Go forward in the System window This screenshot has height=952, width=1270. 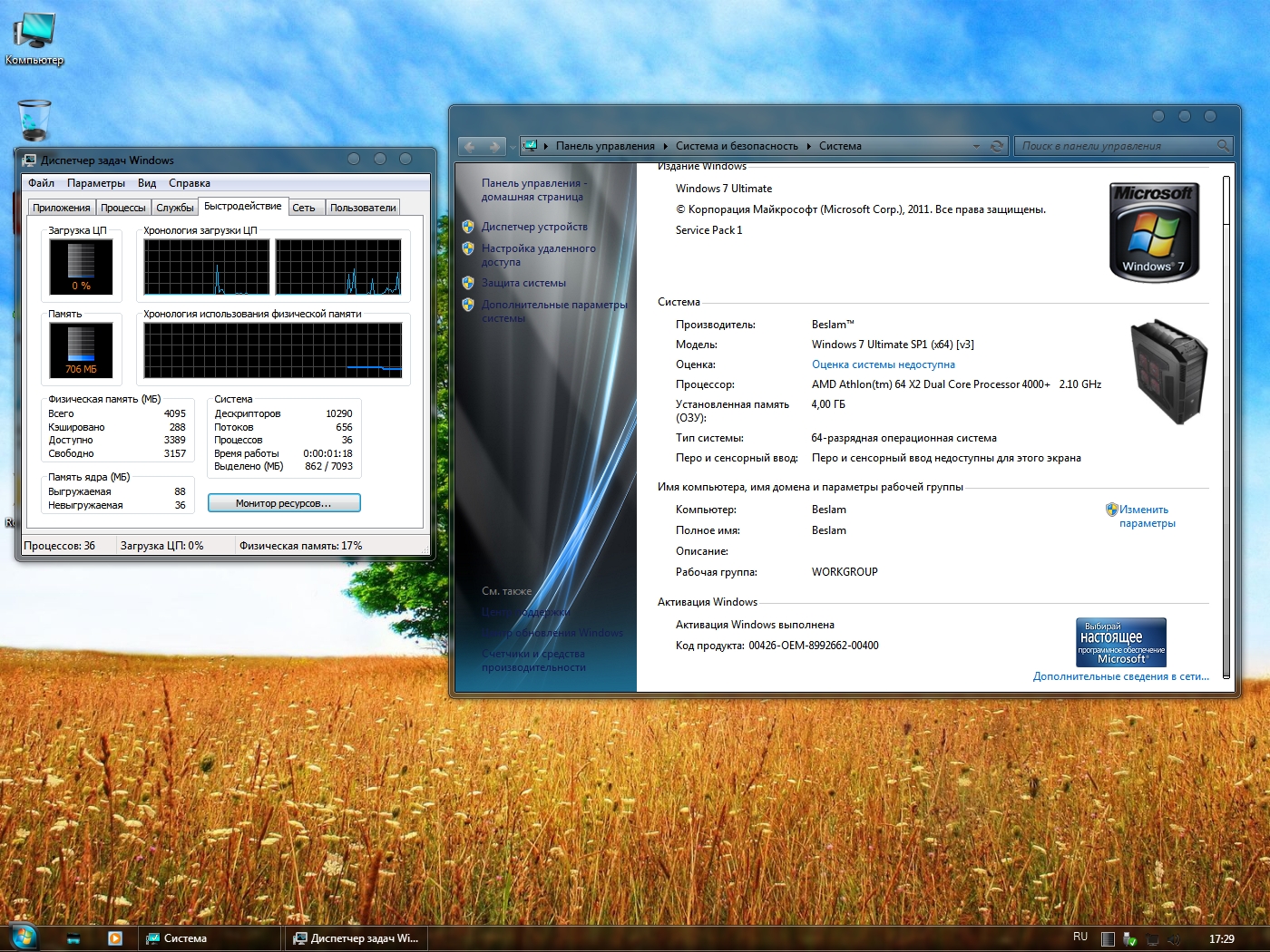(x=493, y=146)
